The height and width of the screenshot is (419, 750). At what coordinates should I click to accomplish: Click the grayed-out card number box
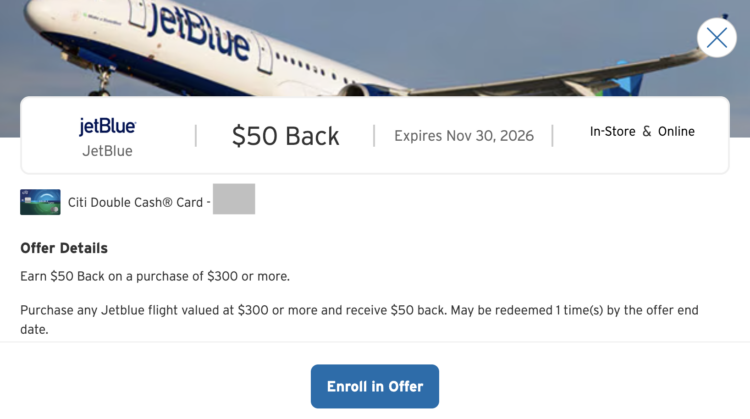234,199
